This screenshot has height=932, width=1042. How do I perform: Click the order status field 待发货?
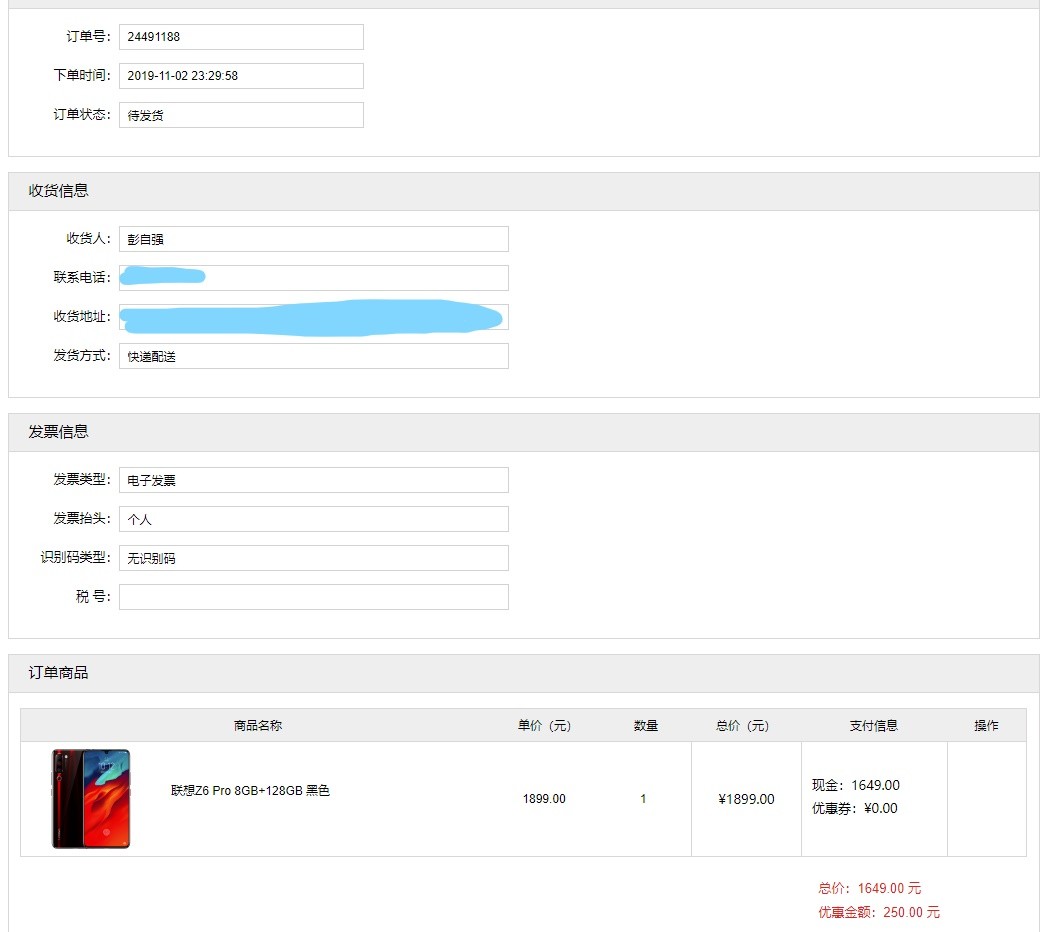coord(241,115)
